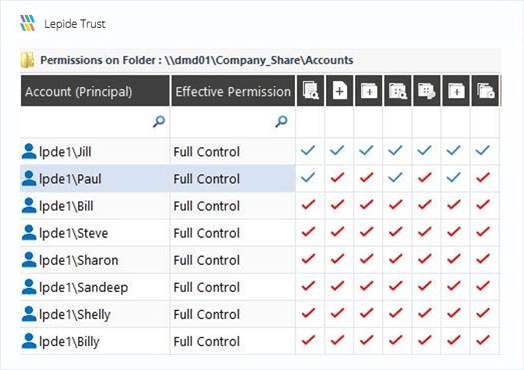The height and width of the screenshot is (370, 524).
Task: Sort by Effective Permission column header
Action: coord(233,91)
